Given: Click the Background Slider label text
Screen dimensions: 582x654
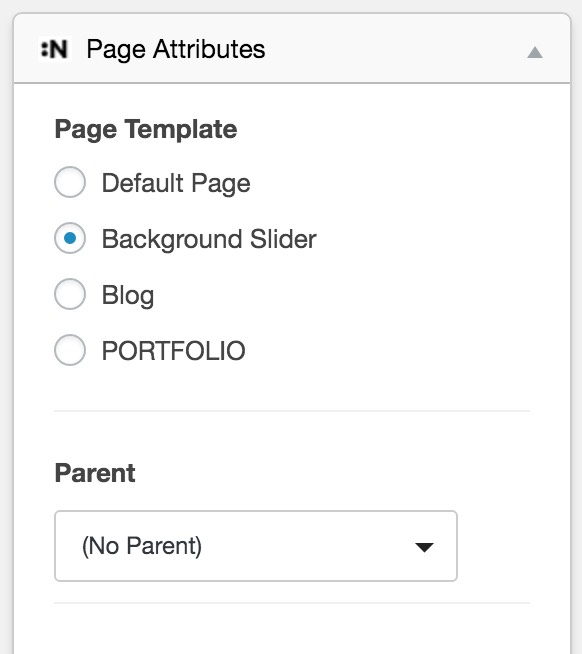Looking at the screenshot, I should 209,239.
